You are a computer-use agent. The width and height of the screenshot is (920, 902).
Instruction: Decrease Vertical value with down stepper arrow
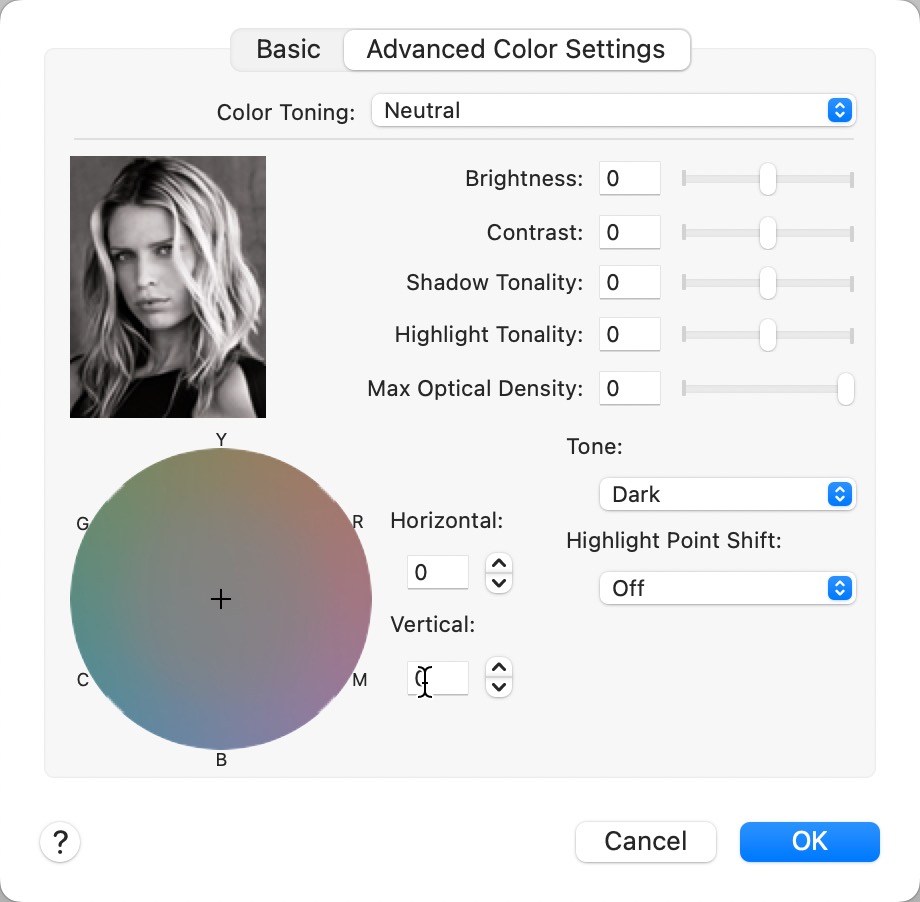498,687
